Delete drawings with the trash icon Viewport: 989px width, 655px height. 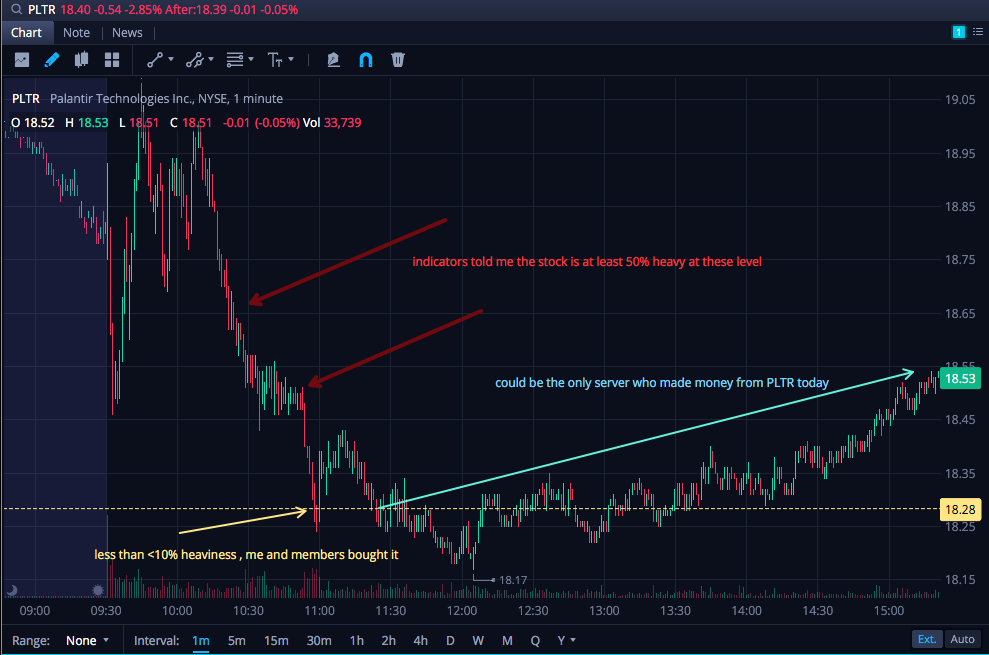click(397, 60)
